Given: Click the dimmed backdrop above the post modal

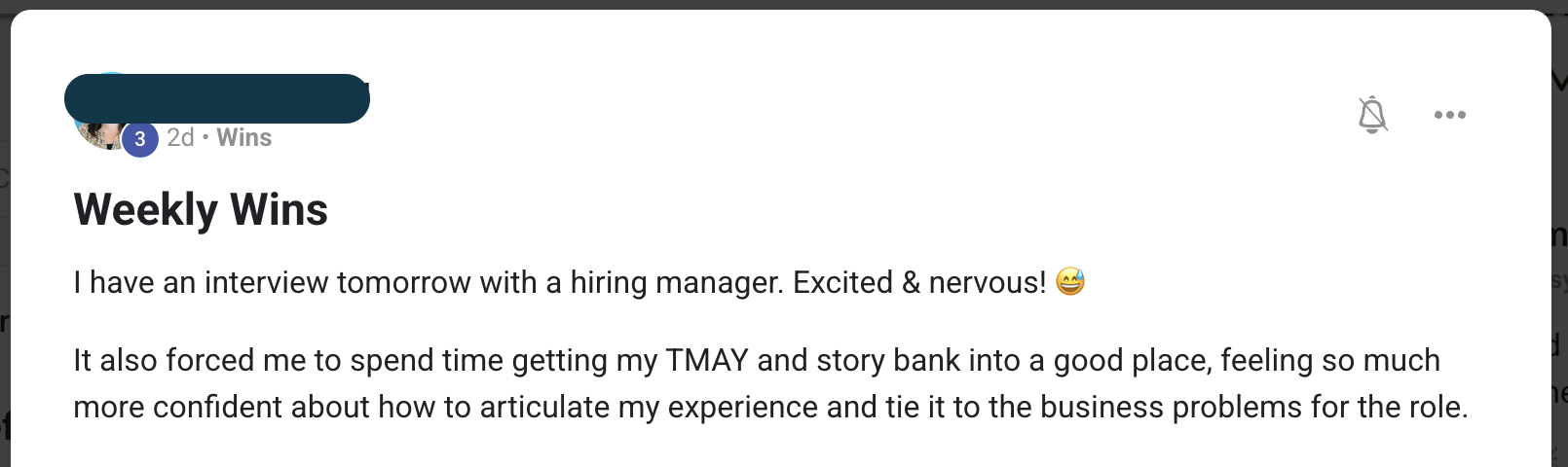Looking at the screenshot, I should pyautogui.click(x=779, y=4).
